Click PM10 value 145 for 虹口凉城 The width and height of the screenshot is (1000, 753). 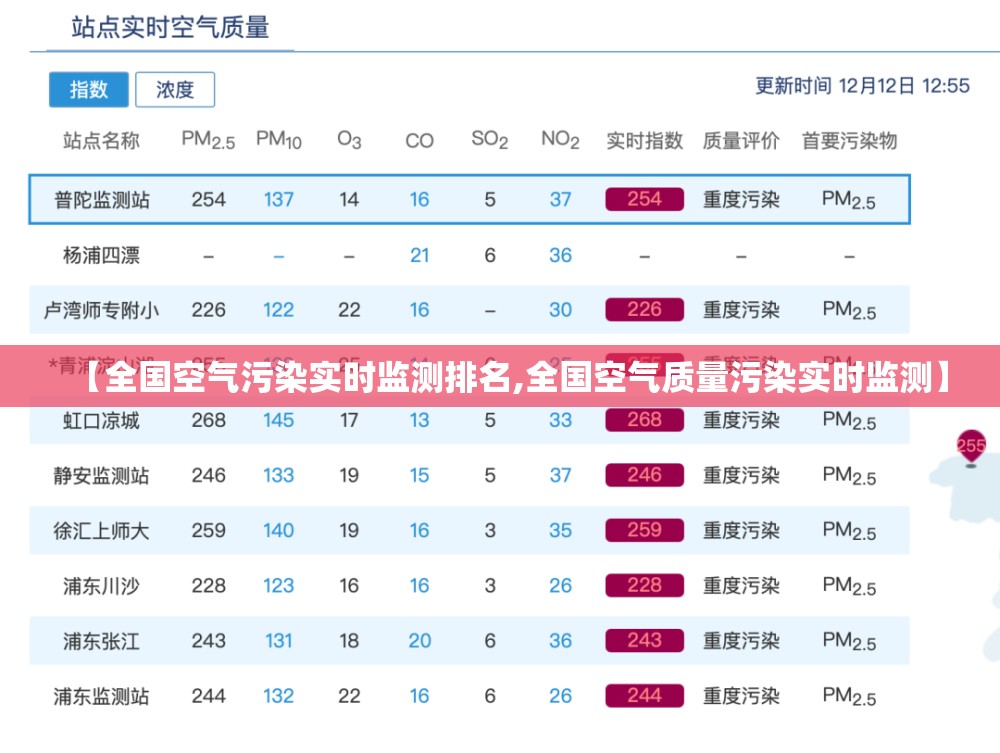pos(279,420)
